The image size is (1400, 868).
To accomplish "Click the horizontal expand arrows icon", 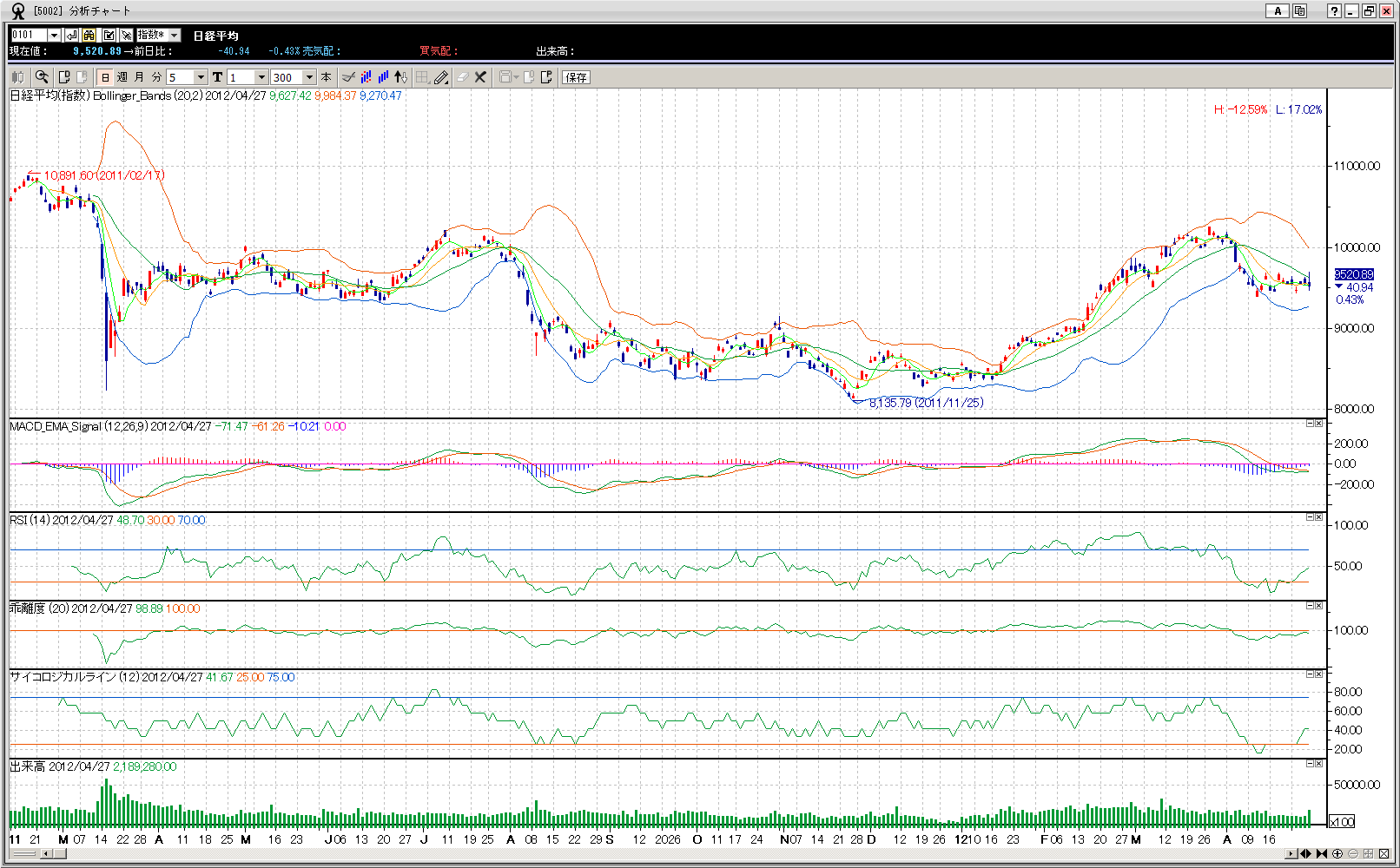I will (1305, 854).
